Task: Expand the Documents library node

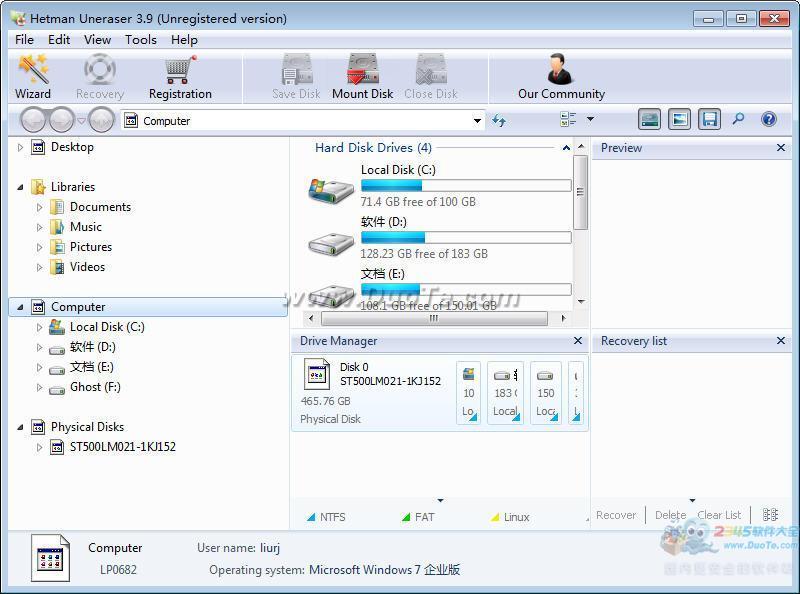Action: [x=40, y=207]
